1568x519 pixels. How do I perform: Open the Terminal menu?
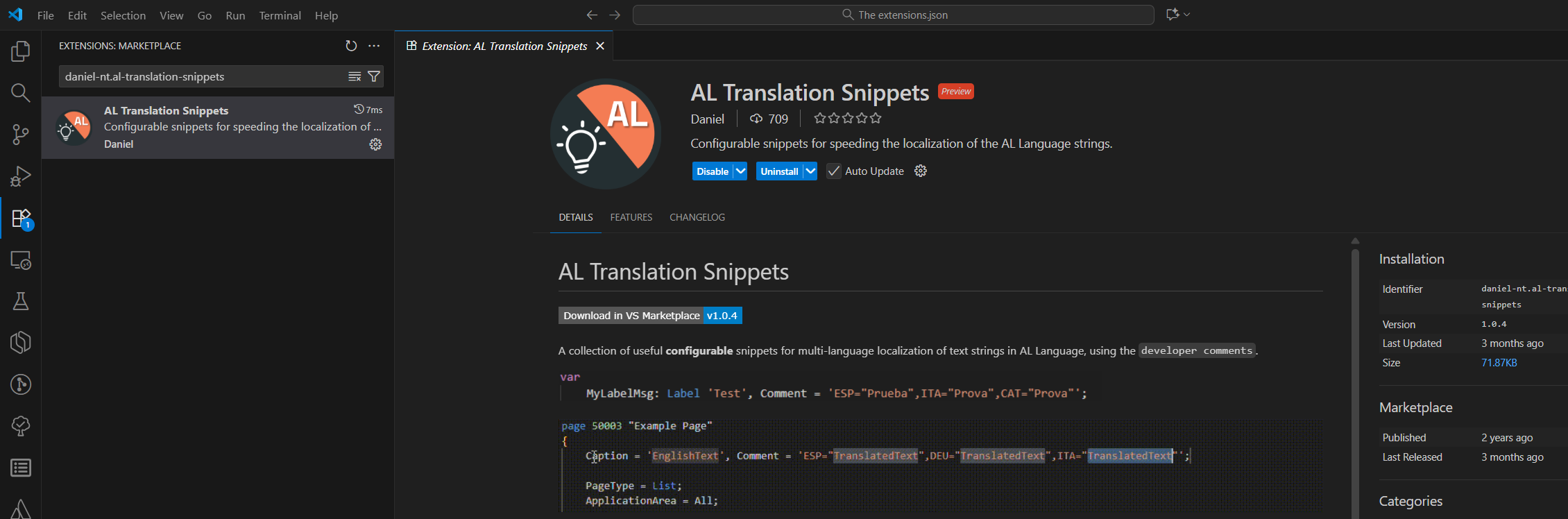(280, 15)
